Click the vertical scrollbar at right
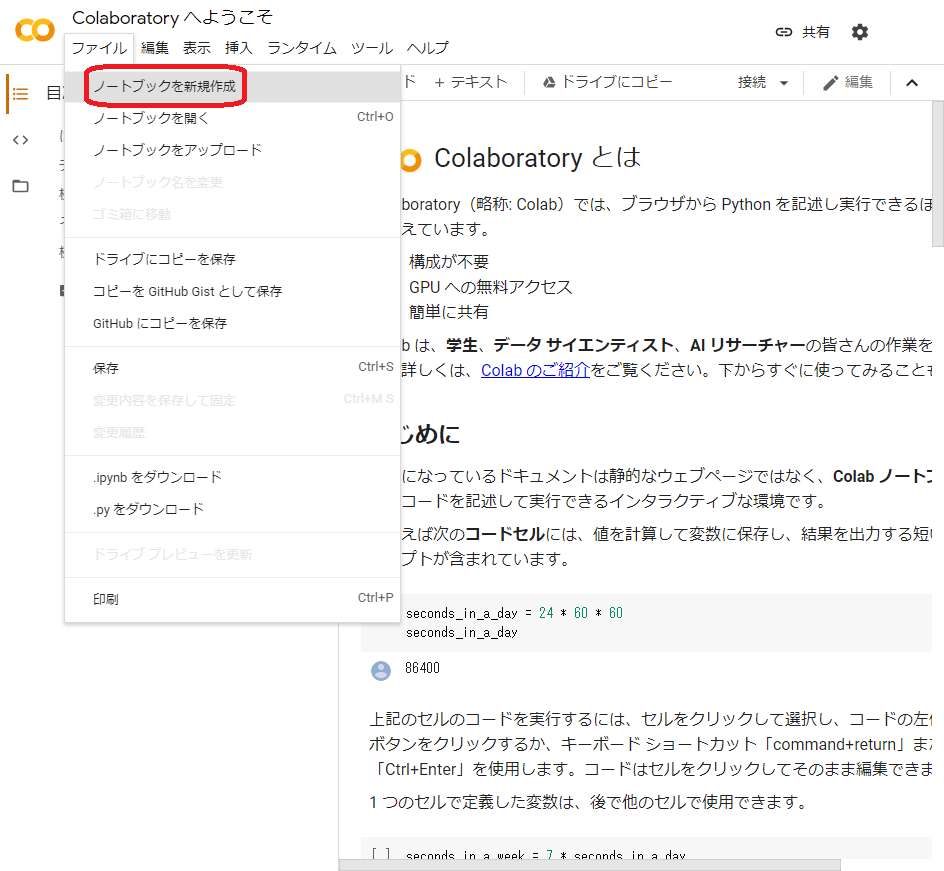The width and height of the screenshot is (944, 871). [937, 175]
